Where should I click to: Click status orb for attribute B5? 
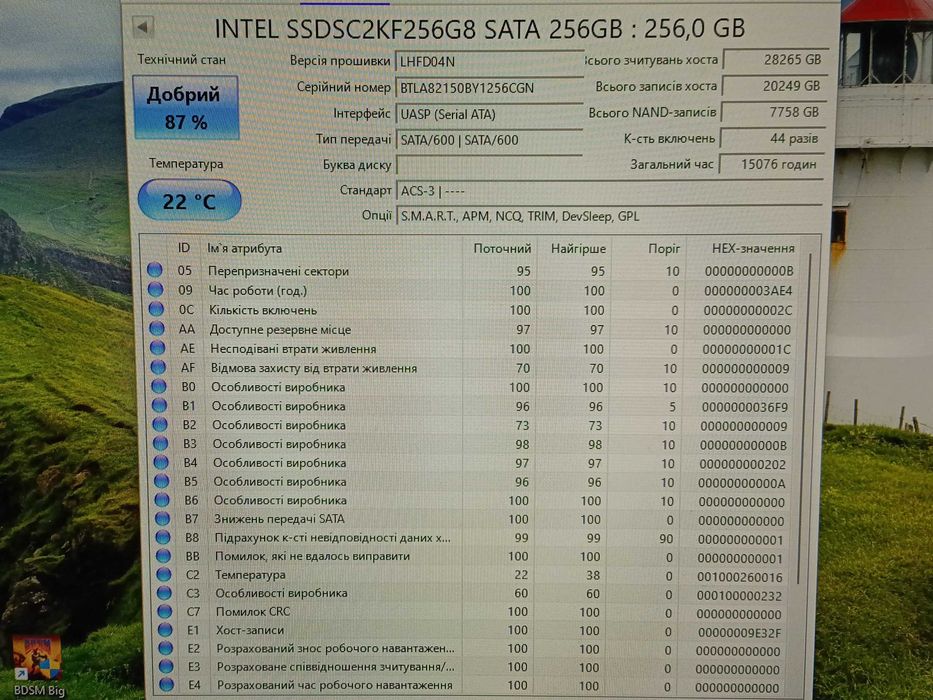point(161,481)
